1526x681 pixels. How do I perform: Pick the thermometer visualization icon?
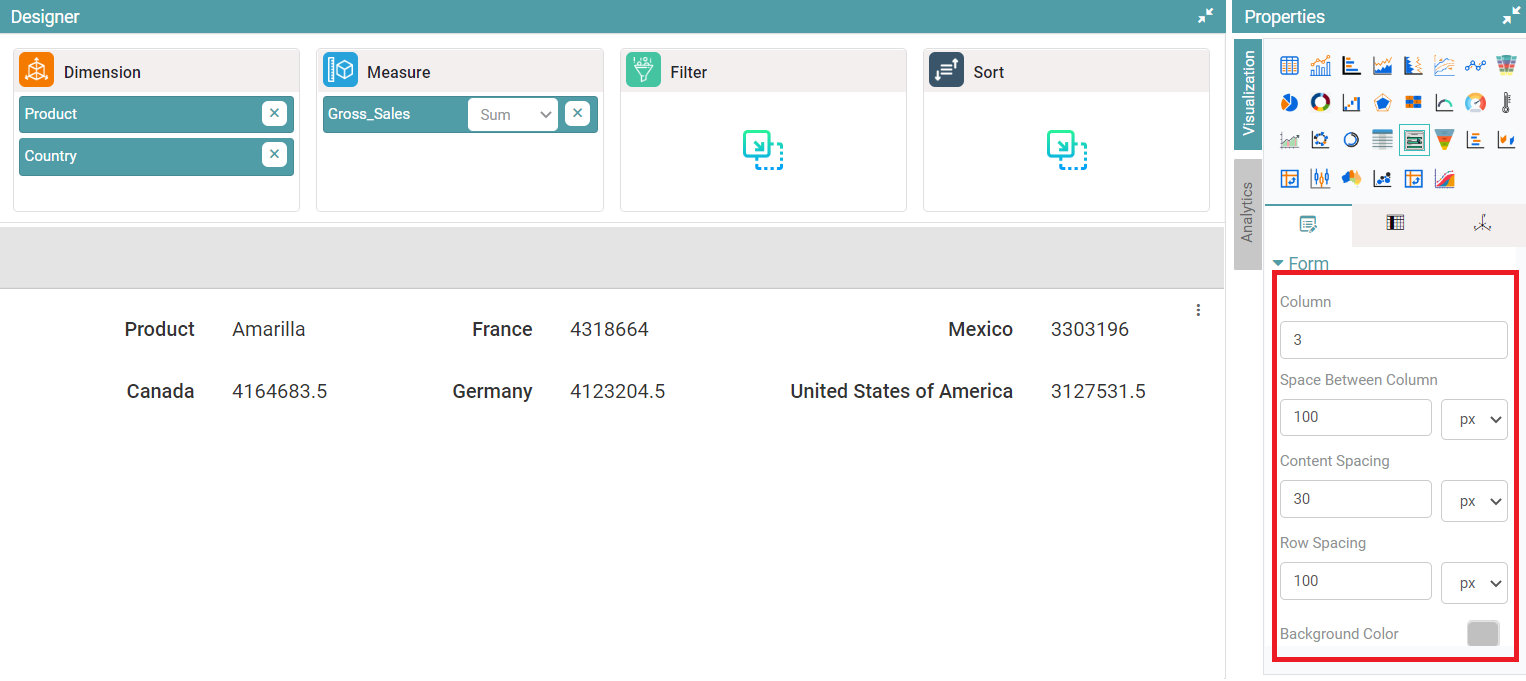pyautogui.click(x=1506, y=103)
